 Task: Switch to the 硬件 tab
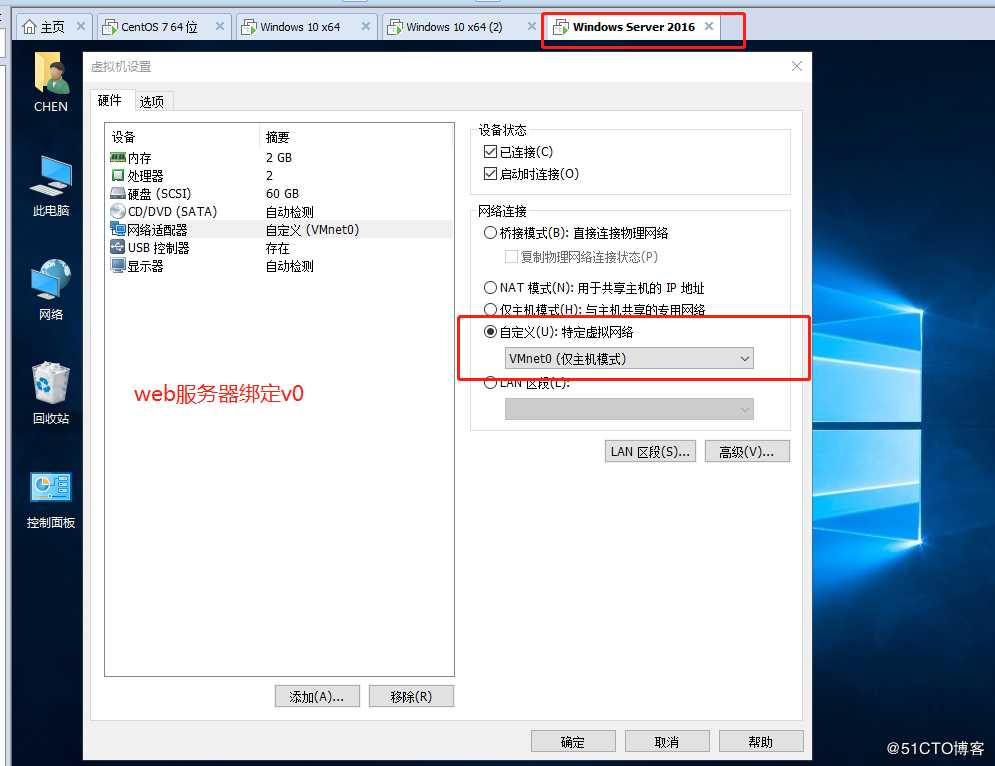click(110, 100)
